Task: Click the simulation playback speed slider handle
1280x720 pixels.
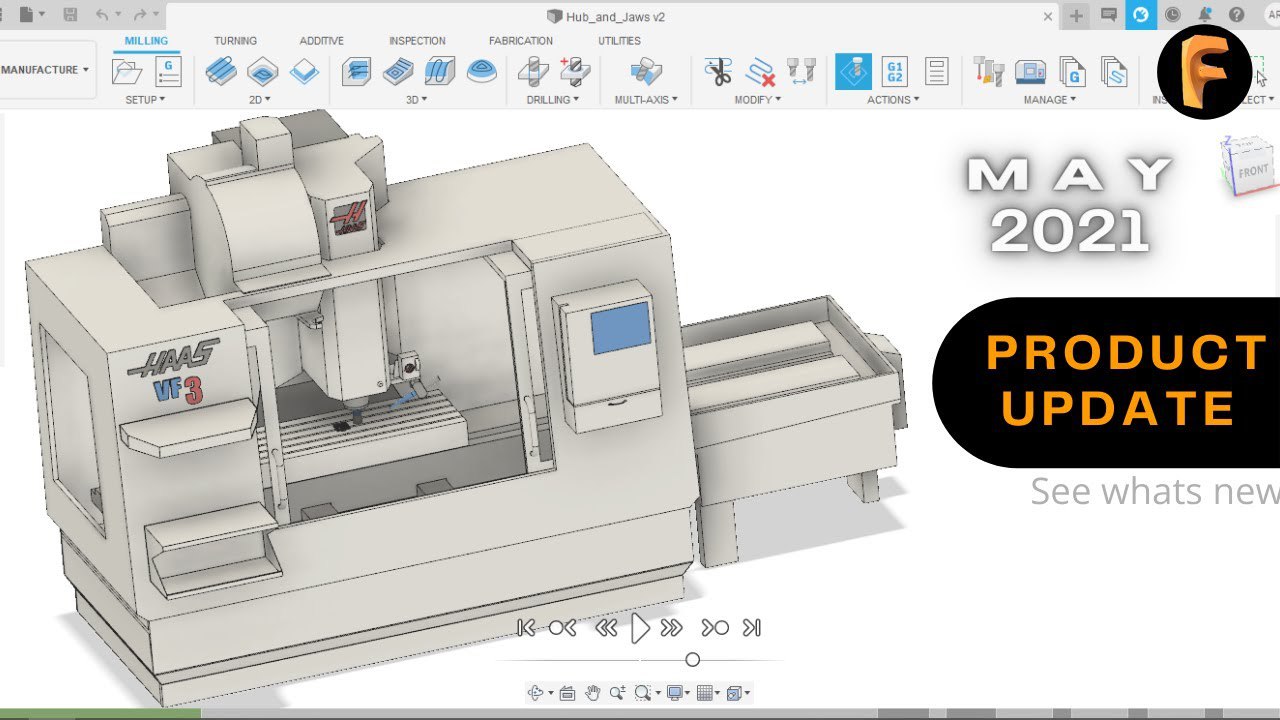Action: click(x=692, y=660)
